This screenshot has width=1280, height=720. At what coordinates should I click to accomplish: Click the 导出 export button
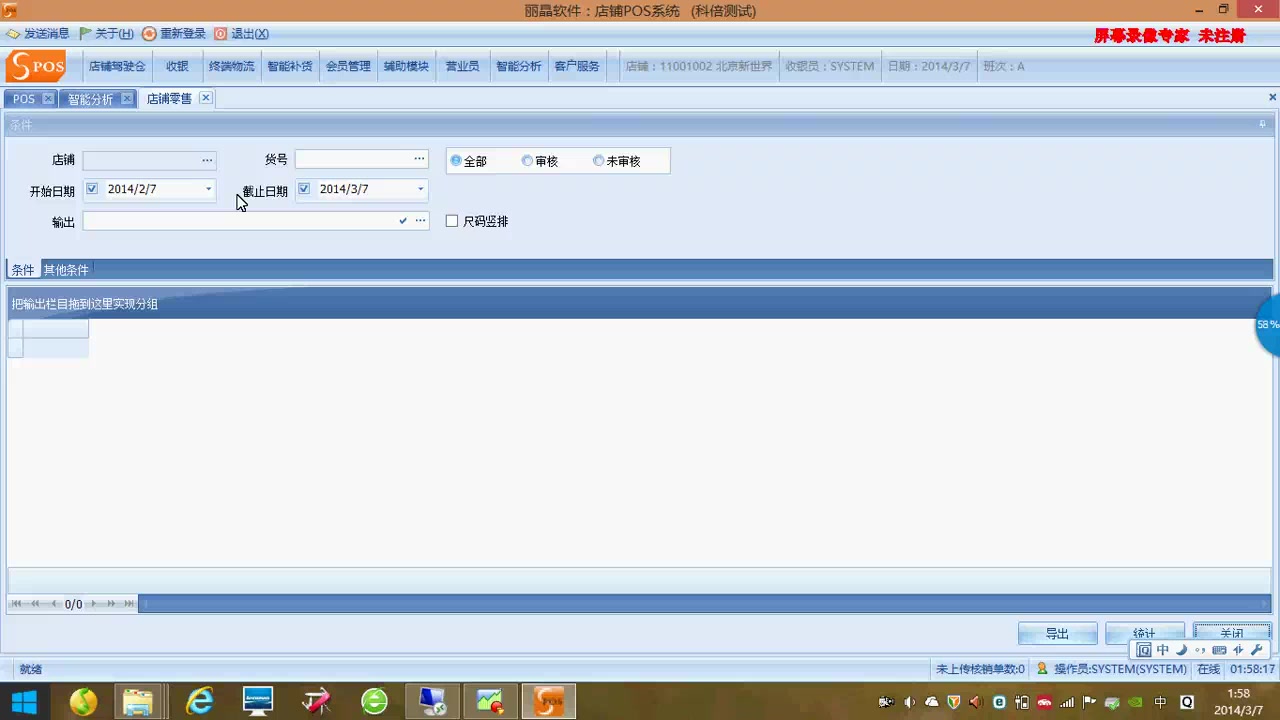(1057, 633)
